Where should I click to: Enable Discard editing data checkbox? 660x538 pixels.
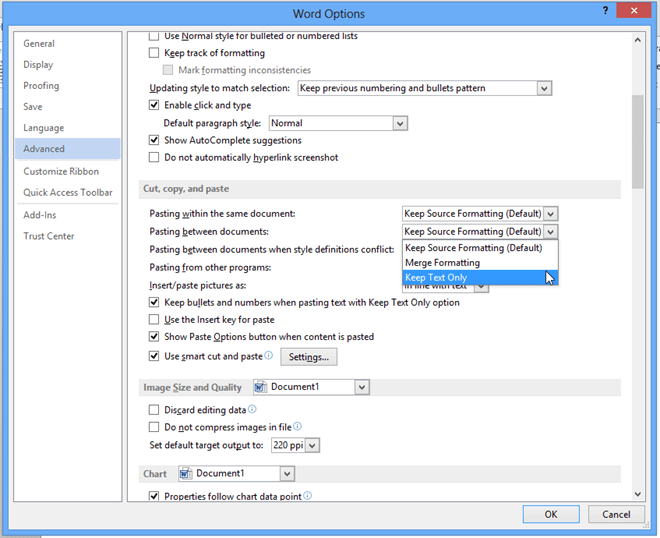(x=154, y=410)
